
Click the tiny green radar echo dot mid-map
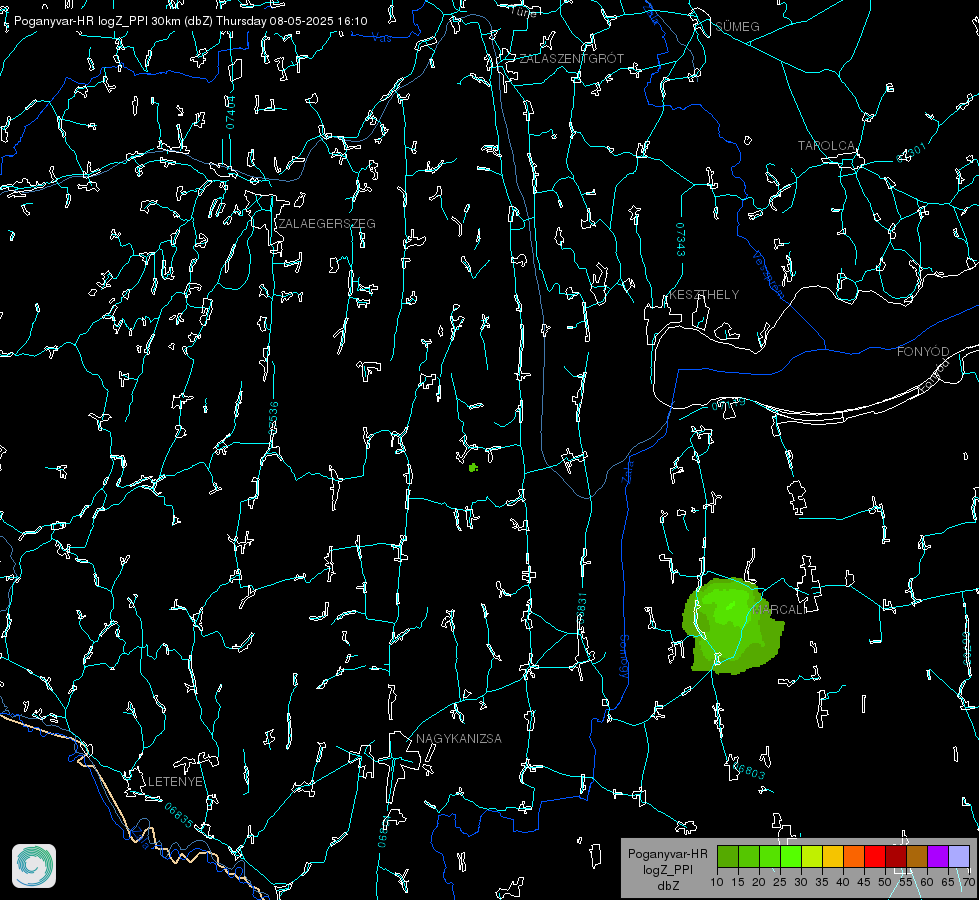point(473,467)
